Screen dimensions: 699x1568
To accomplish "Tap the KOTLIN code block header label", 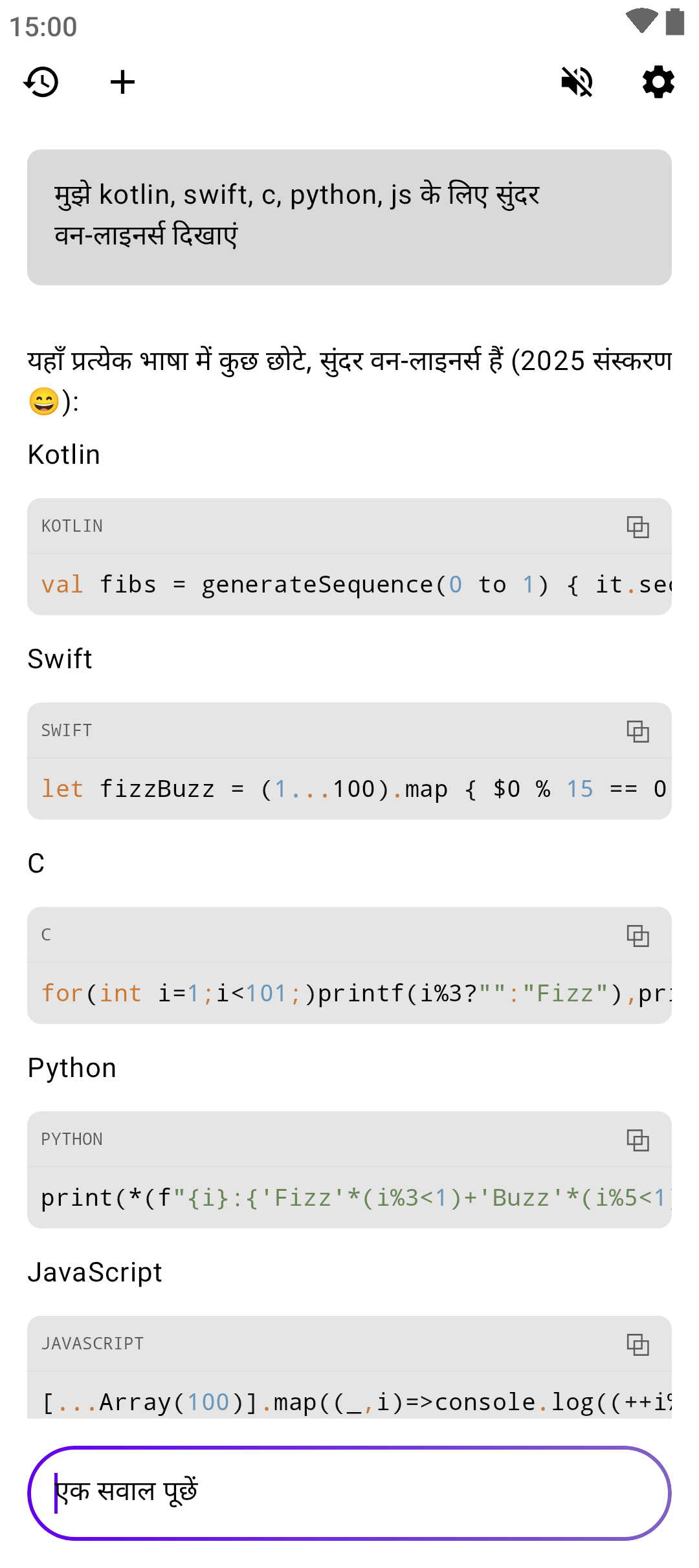I will point(72,527).
